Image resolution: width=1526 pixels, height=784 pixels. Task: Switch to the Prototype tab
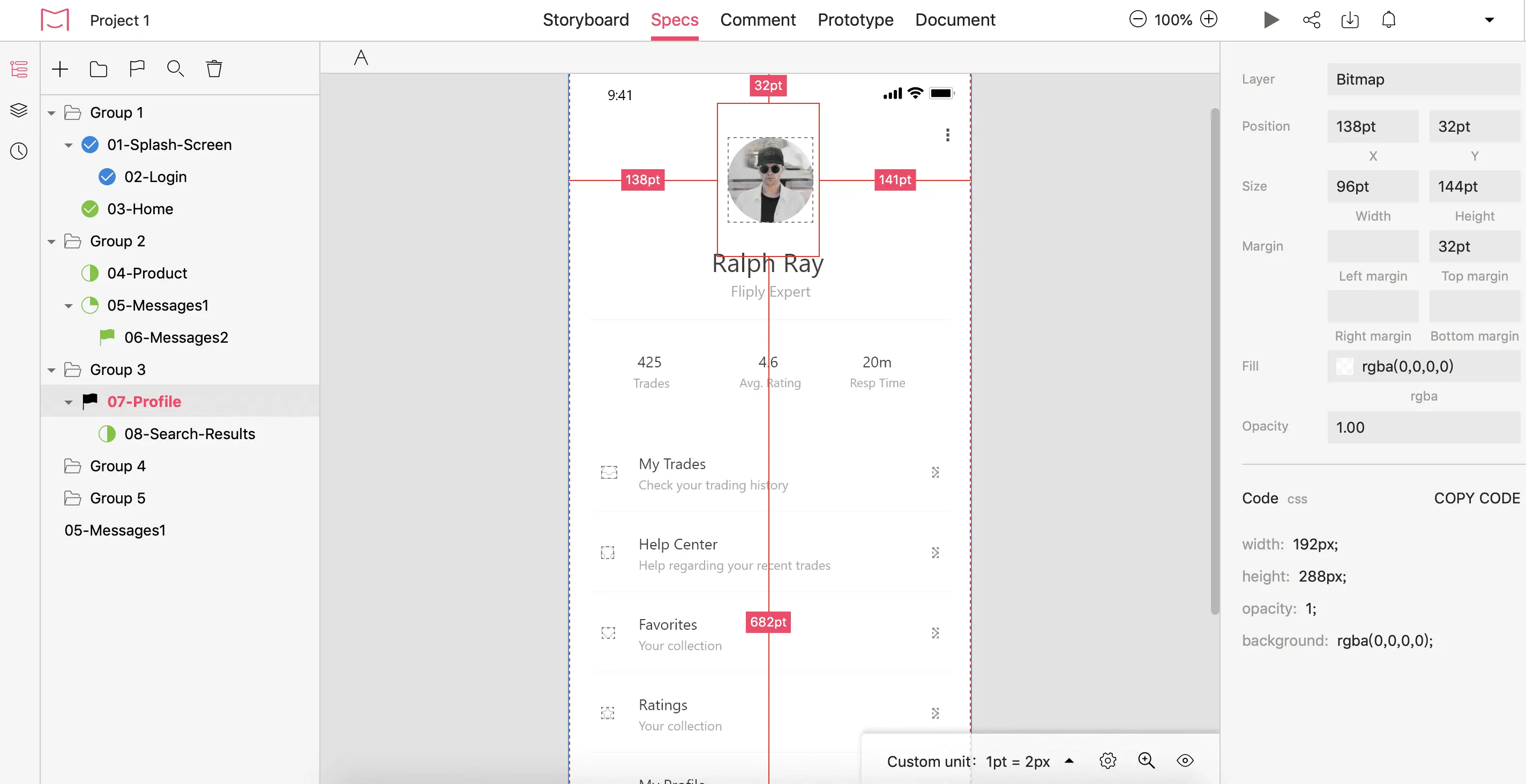855,20
